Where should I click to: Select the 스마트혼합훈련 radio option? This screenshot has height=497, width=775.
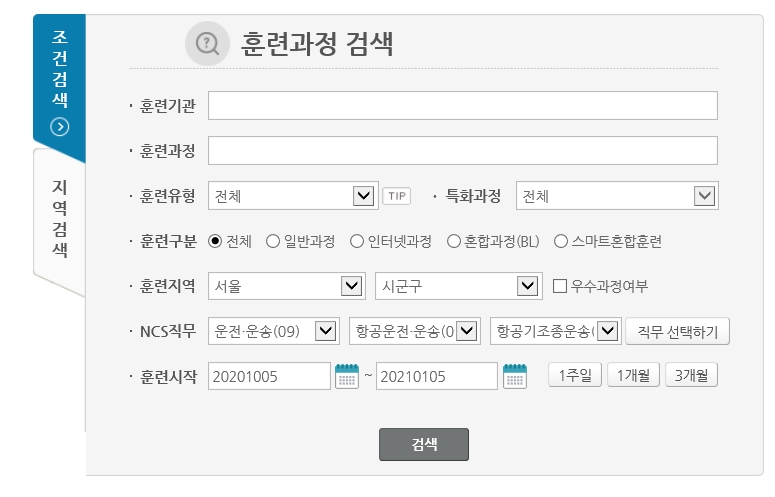pos(560,241)
